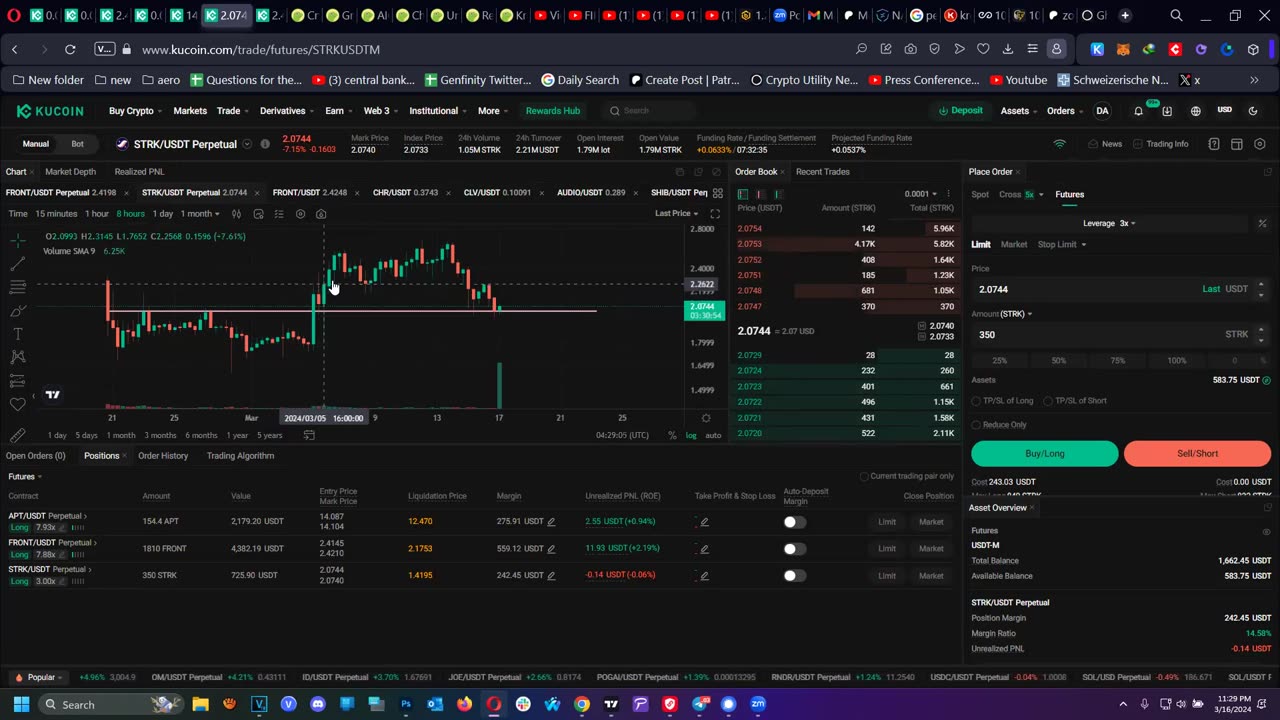Select the ruler measure tool

(18, 435)
